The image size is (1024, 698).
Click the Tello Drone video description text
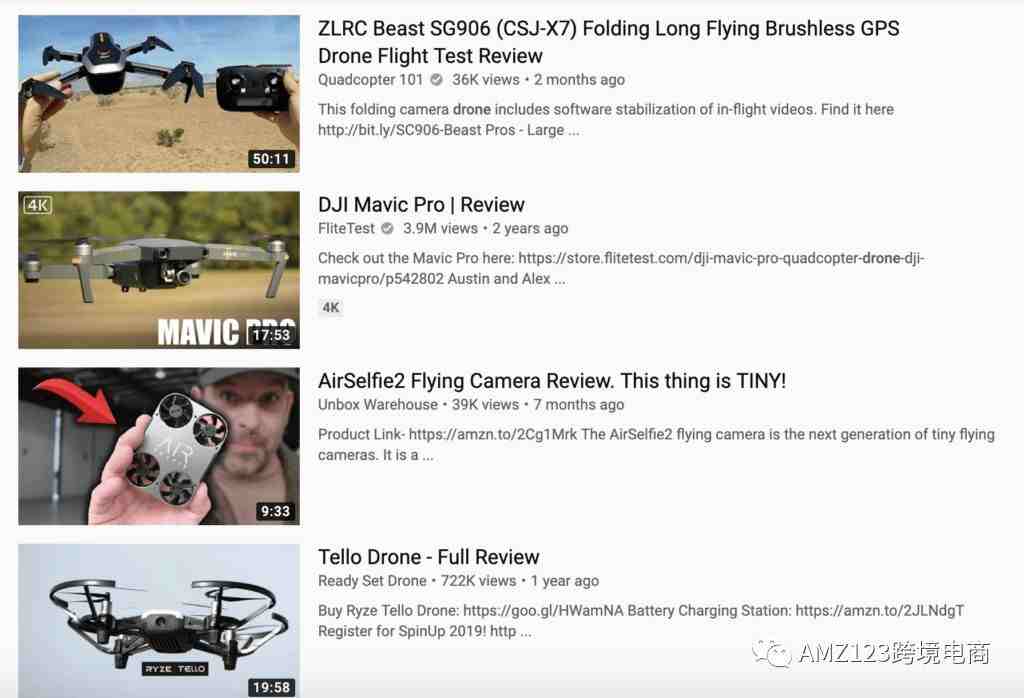tap(641, 621)
